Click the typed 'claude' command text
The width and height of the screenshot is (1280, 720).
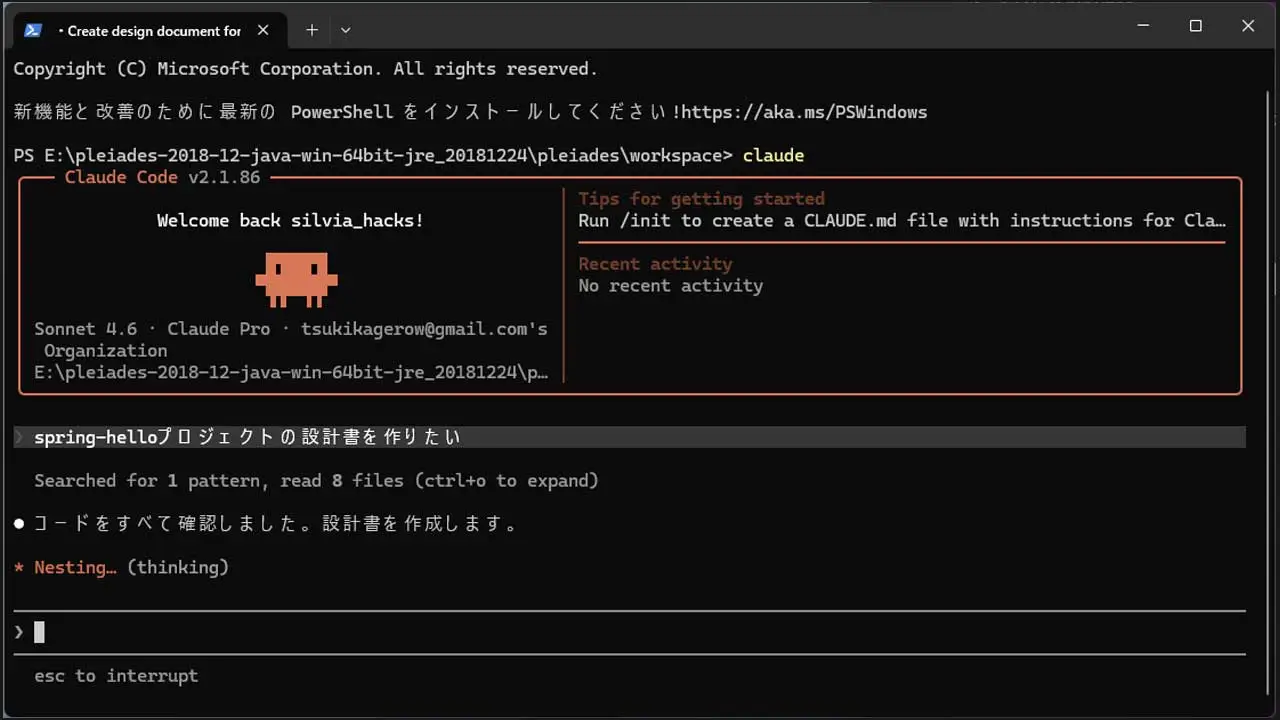pyautogui.click(x=773, y=156)
